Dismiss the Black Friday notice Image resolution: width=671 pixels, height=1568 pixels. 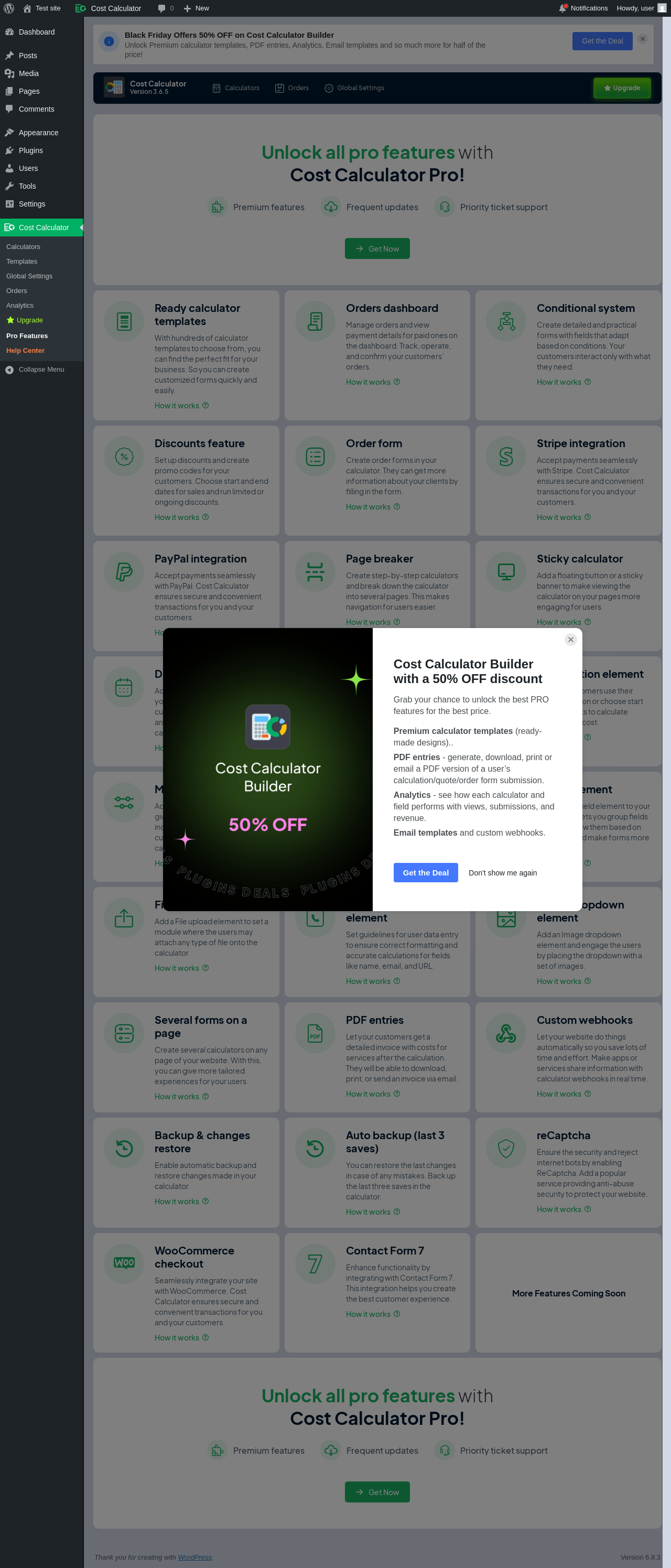pyautogui.click(x=642, y=39)
